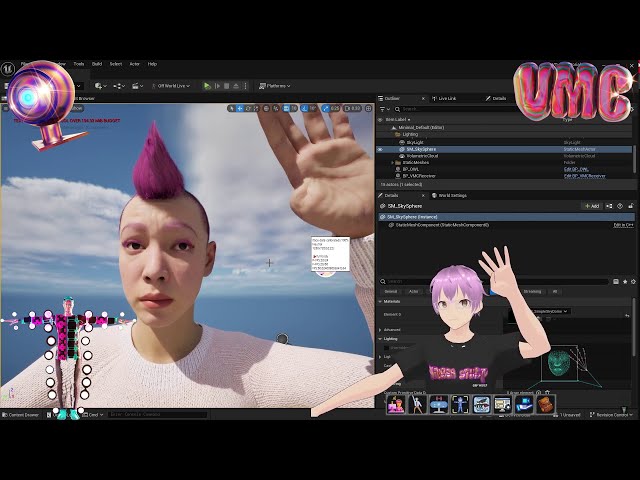Select the General filter in Details

tap(391, 291)
